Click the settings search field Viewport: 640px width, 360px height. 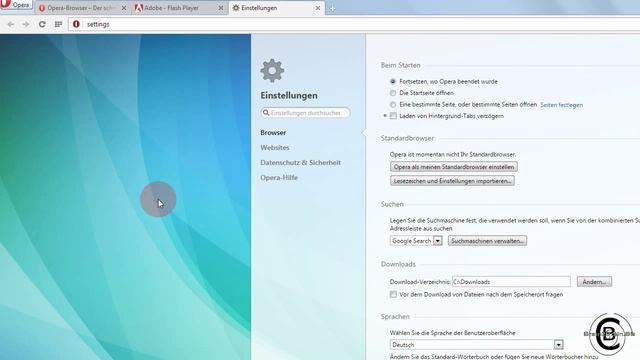305,113
